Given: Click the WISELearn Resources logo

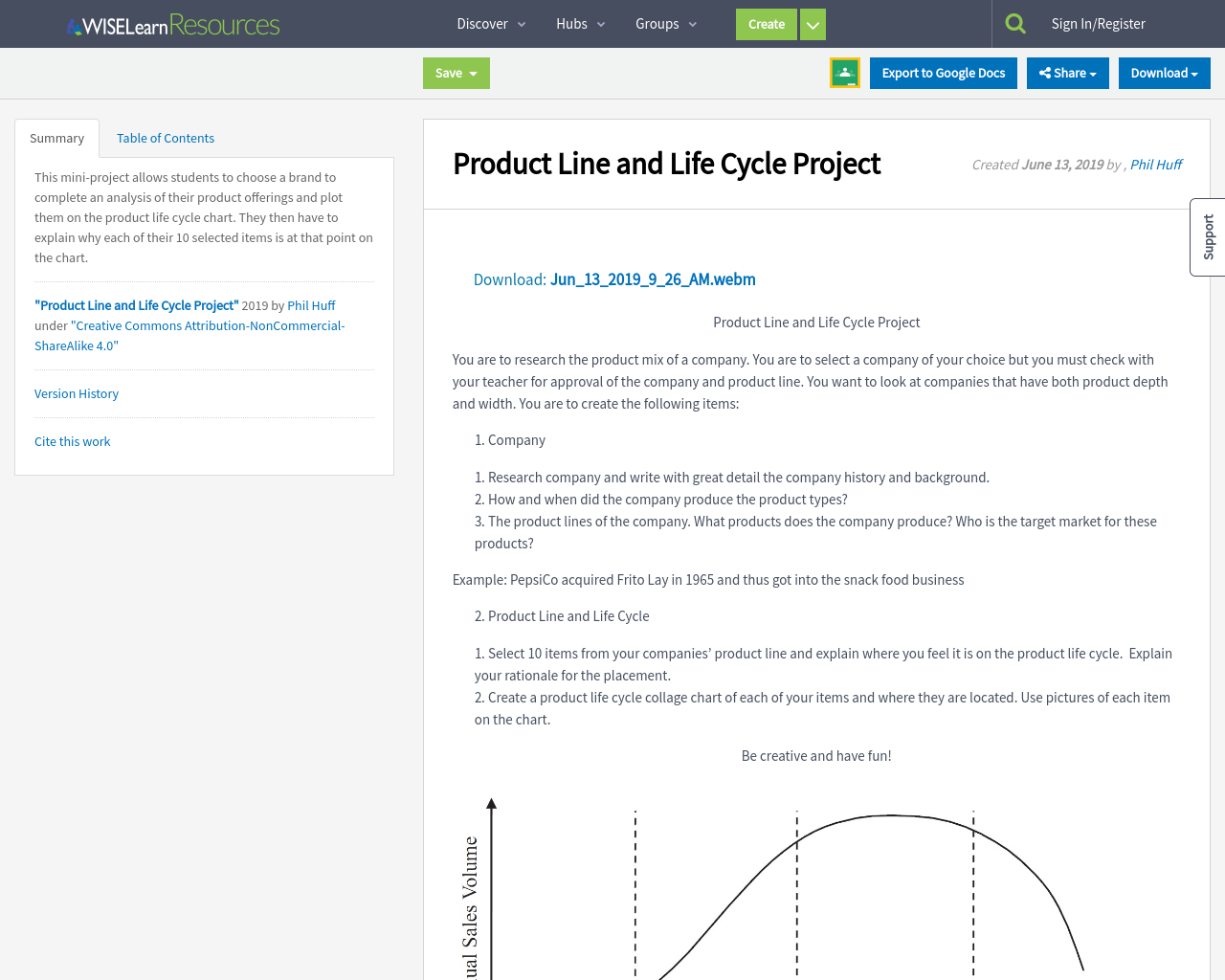Looking at the screenshot, I should pyautogui.click(x=172, y=23).
